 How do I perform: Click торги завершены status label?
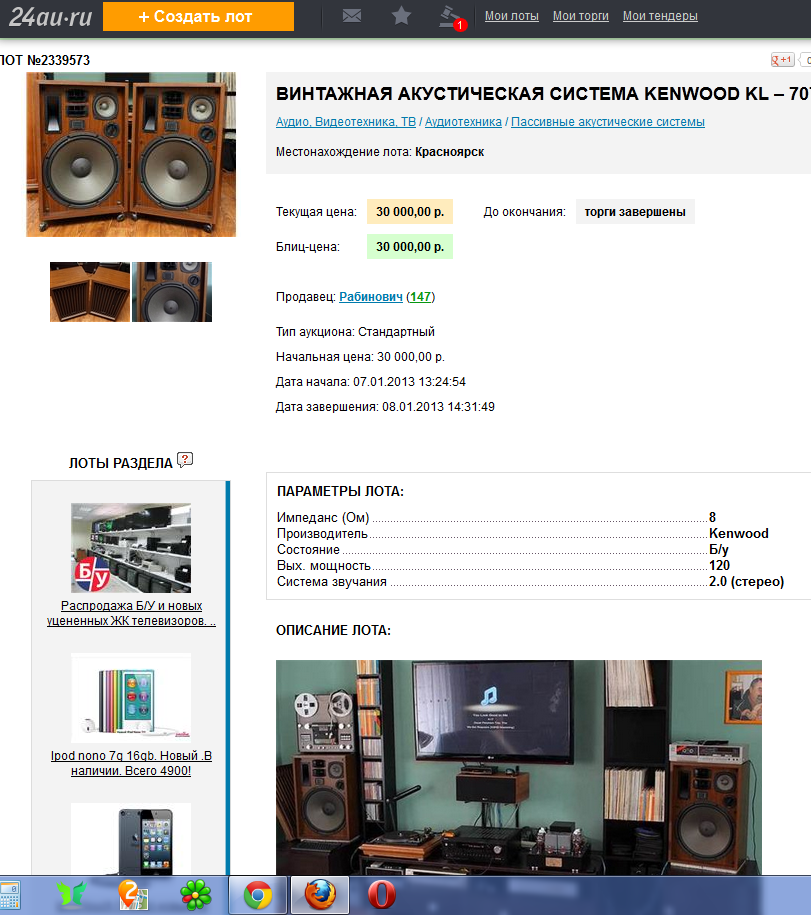tap(635, 212)
